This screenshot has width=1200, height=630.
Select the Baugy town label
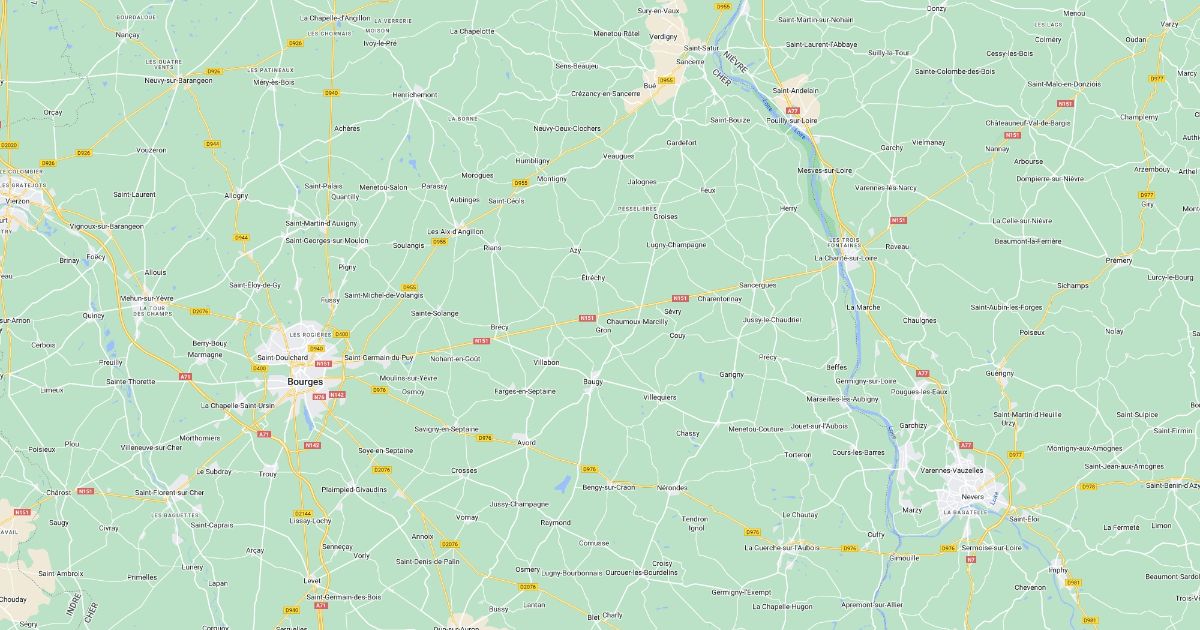(593, 381)
